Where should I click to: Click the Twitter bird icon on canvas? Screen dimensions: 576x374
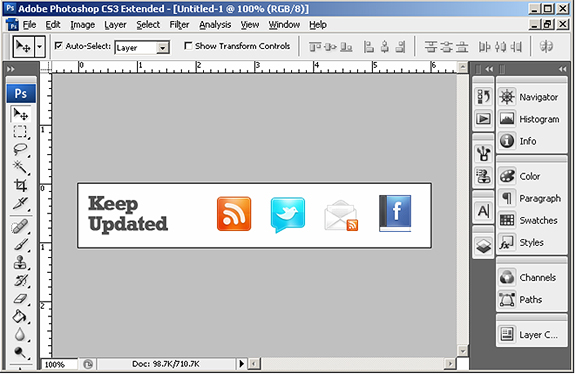pyautogui.click(x=288, y=215)
